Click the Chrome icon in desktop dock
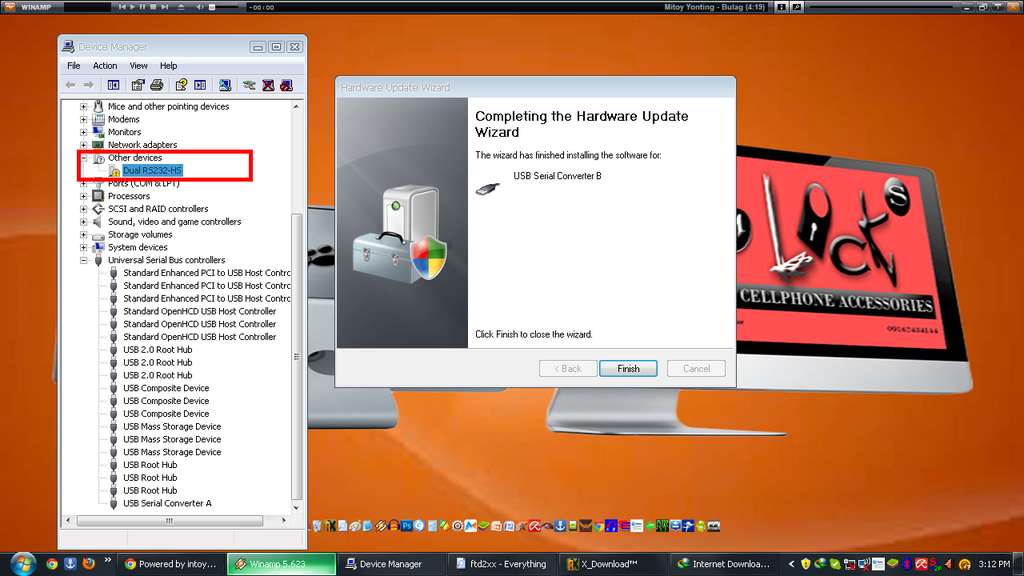 coord(598,526)
